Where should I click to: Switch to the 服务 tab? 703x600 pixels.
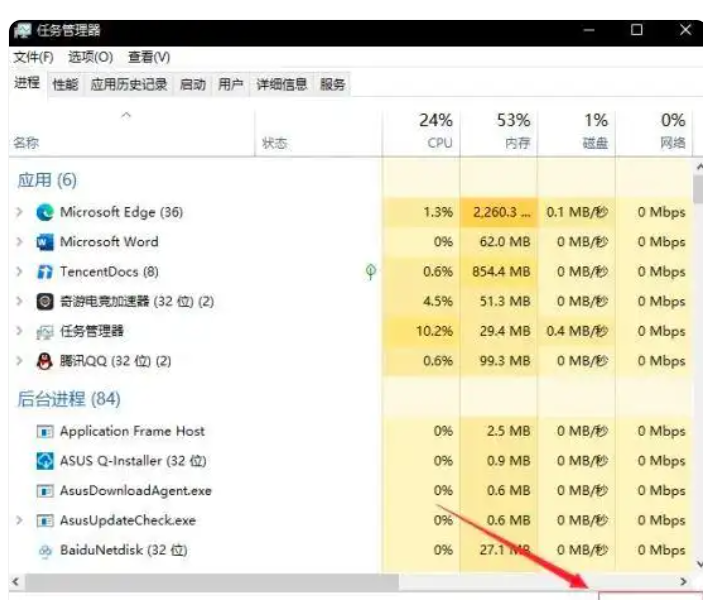[x=333, y=84]
